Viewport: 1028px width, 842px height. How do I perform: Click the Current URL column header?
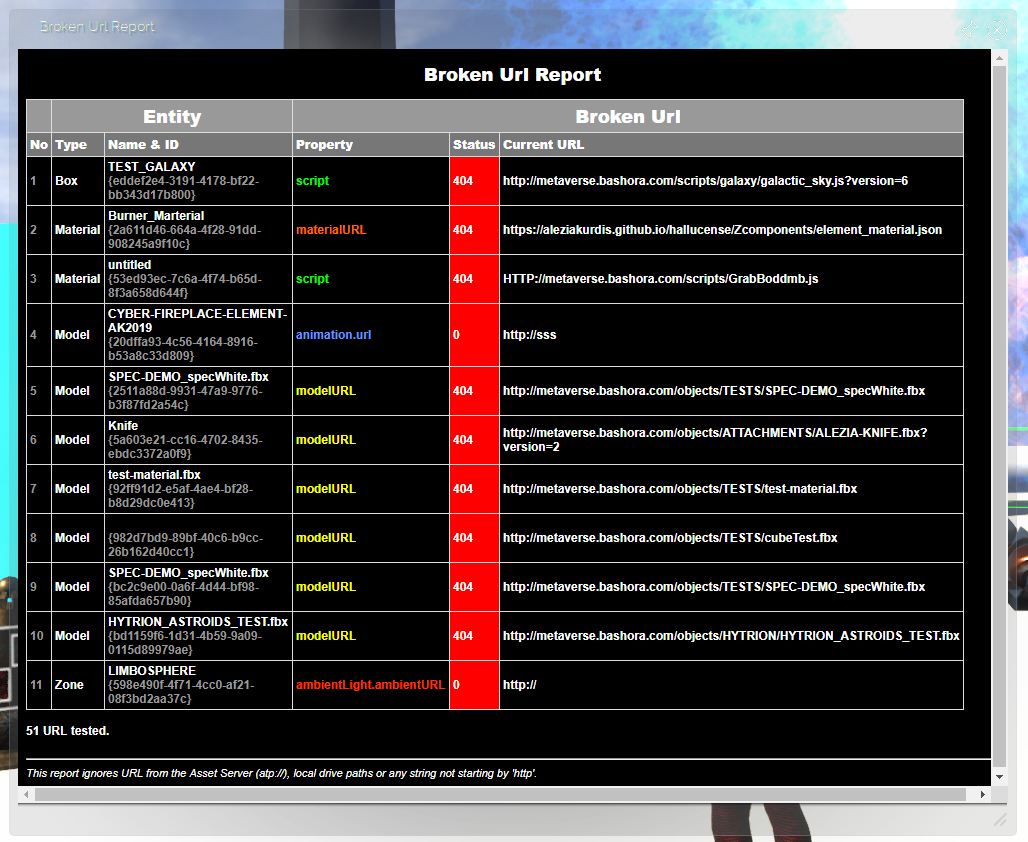(x=732, y=144)
